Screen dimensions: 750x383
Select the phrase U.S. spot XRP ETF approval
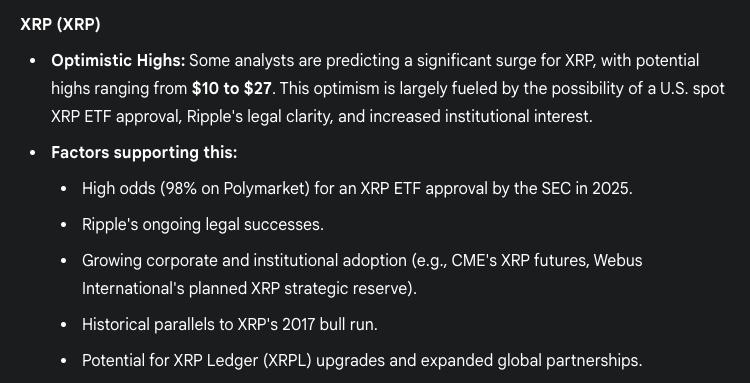tap(388, 102)
